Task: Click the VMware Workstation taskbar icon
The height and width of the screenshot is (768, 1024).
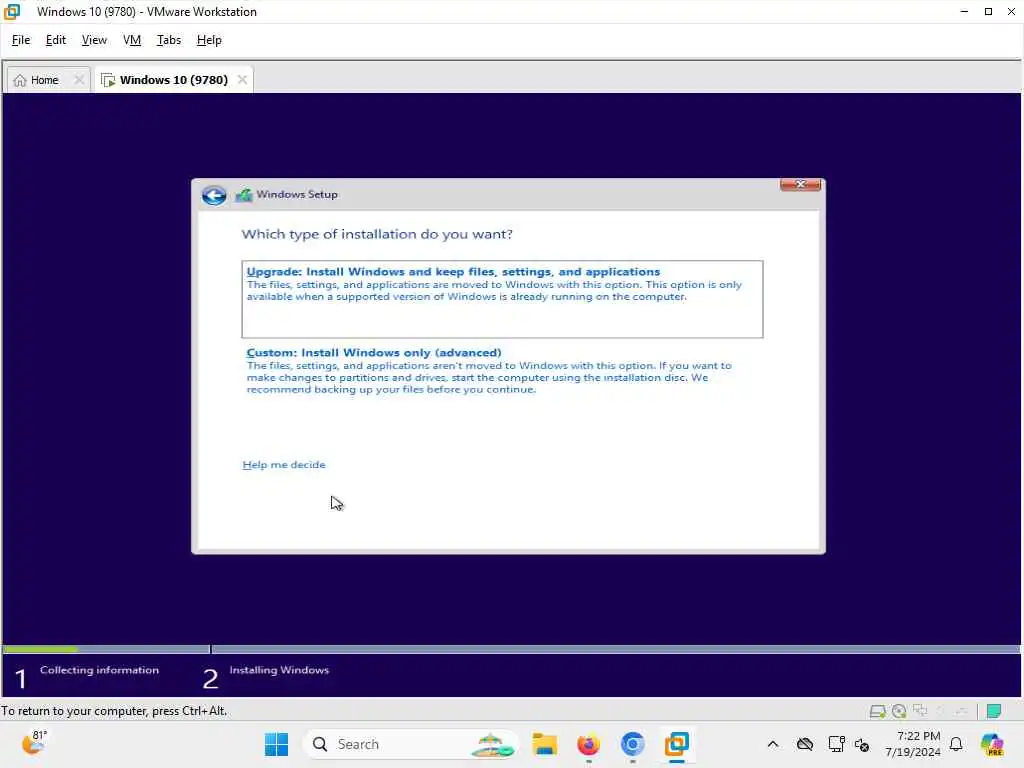Action: tap(677, 744)
